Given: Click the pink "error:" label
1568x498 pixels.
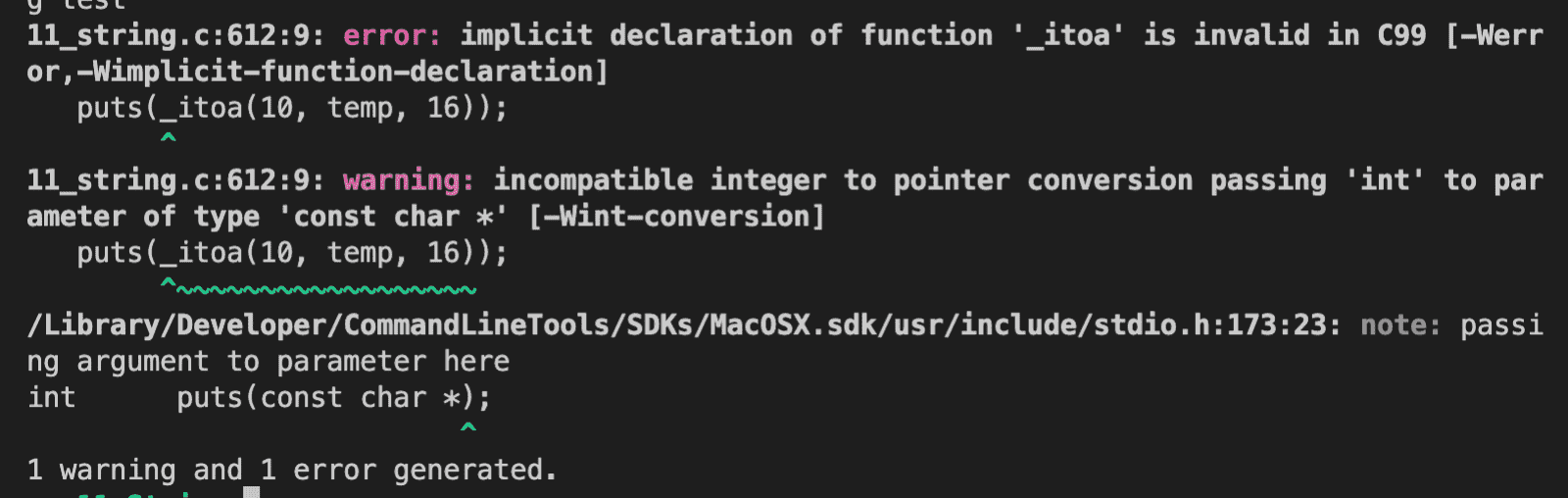Looking at the screenshot, I should pos(392,35).
